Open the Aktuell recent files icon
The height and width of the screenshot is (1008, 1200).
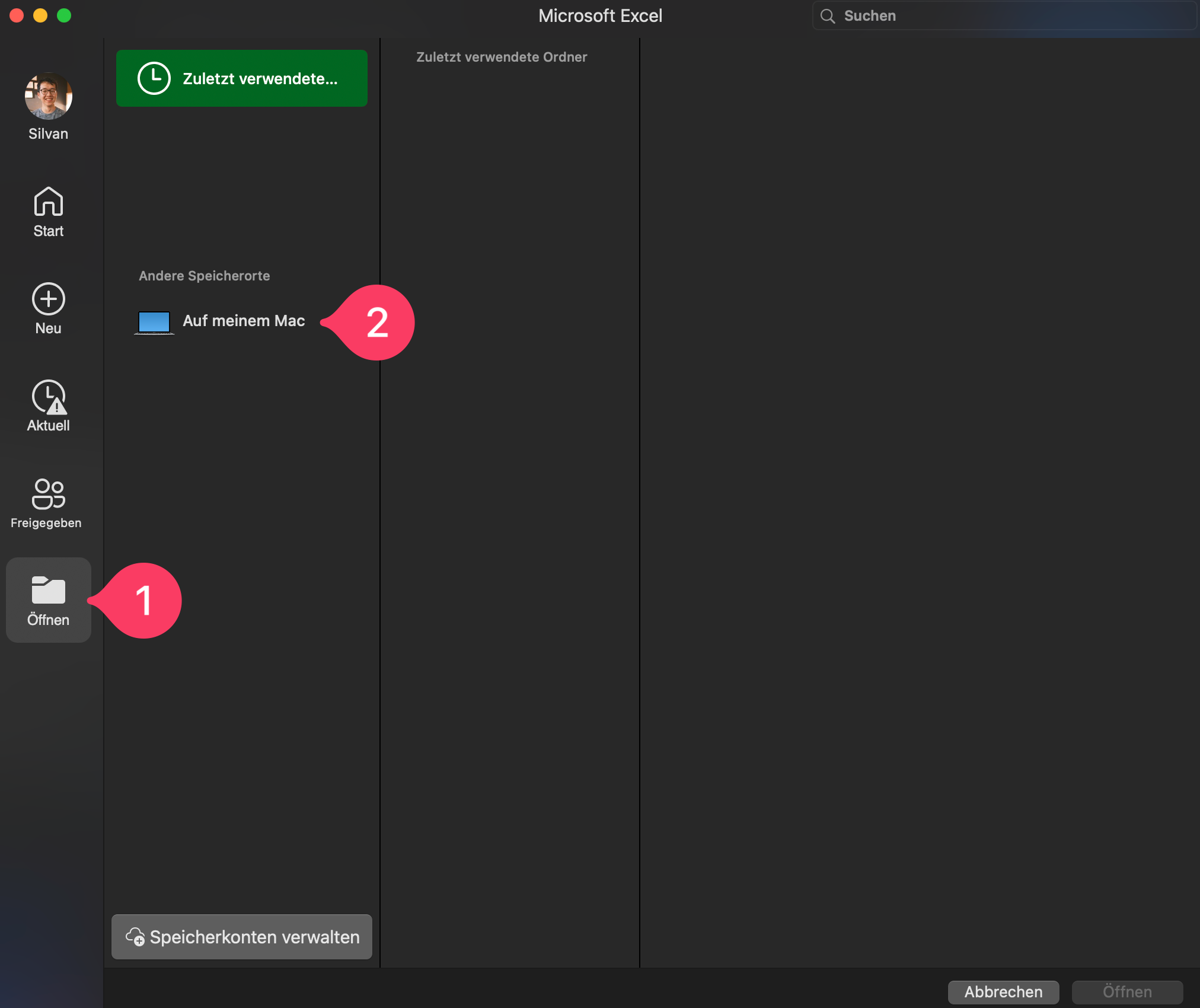(49, 397)
